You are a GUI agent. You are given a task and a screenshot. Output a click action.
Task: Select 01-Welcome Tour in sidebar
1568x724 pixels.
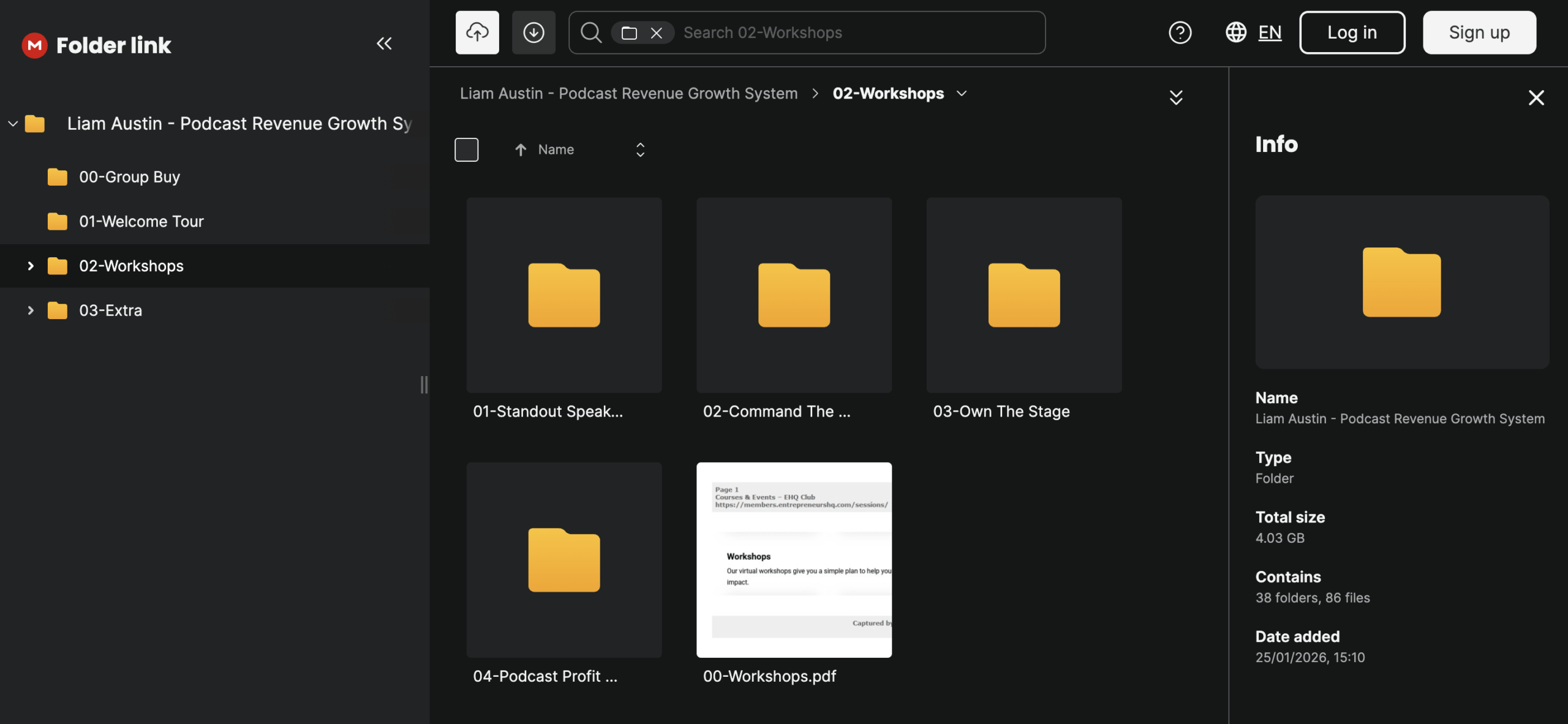141,221
